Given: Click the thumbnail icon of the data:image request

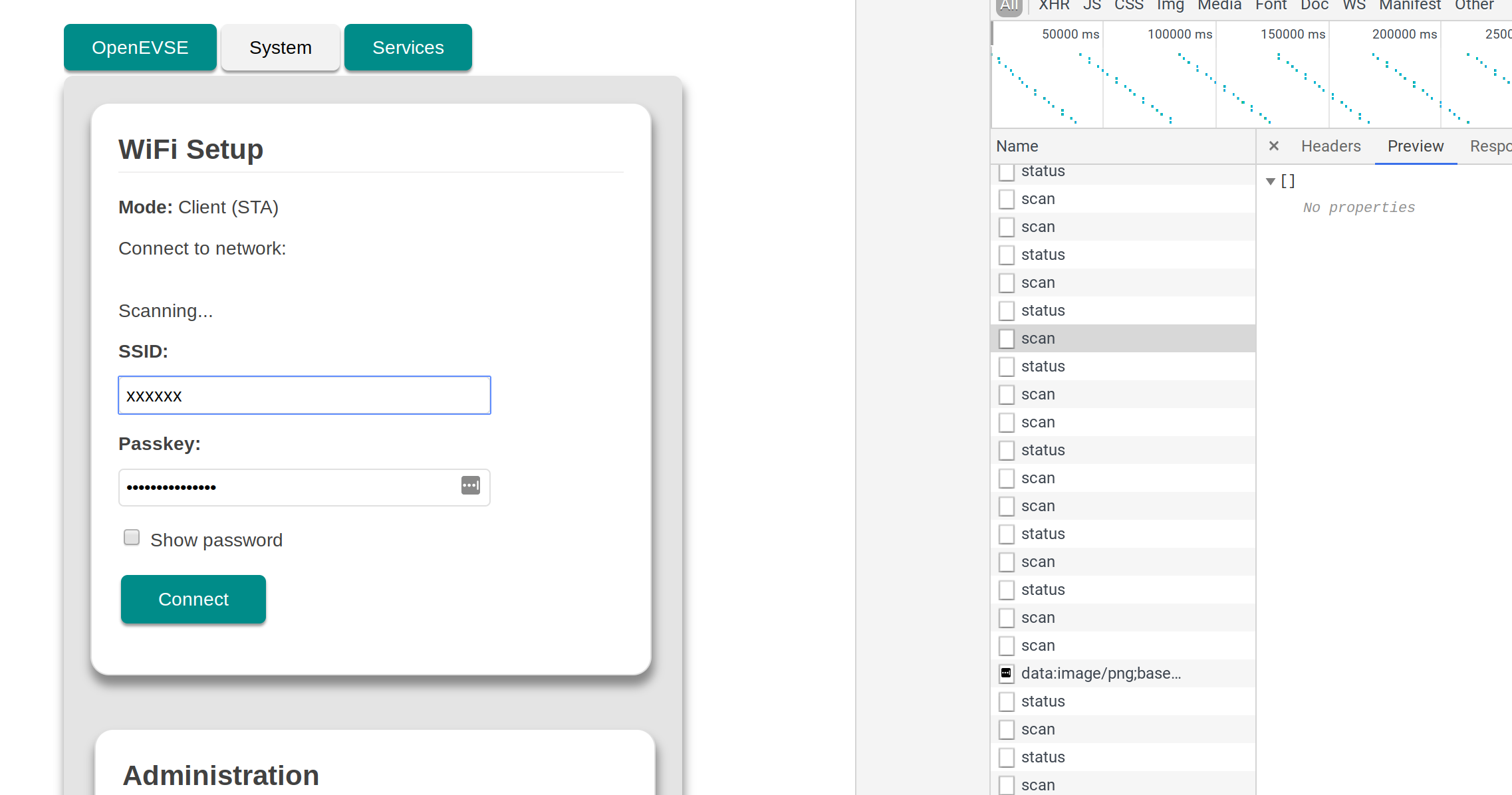Looking at the screenshot, I should 1006,673.
